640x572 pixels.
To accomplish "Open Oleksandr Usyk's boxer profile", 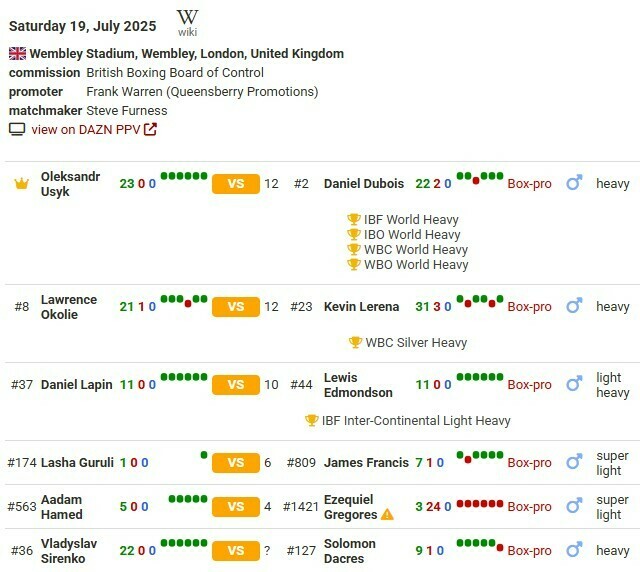I will (70, 184).
